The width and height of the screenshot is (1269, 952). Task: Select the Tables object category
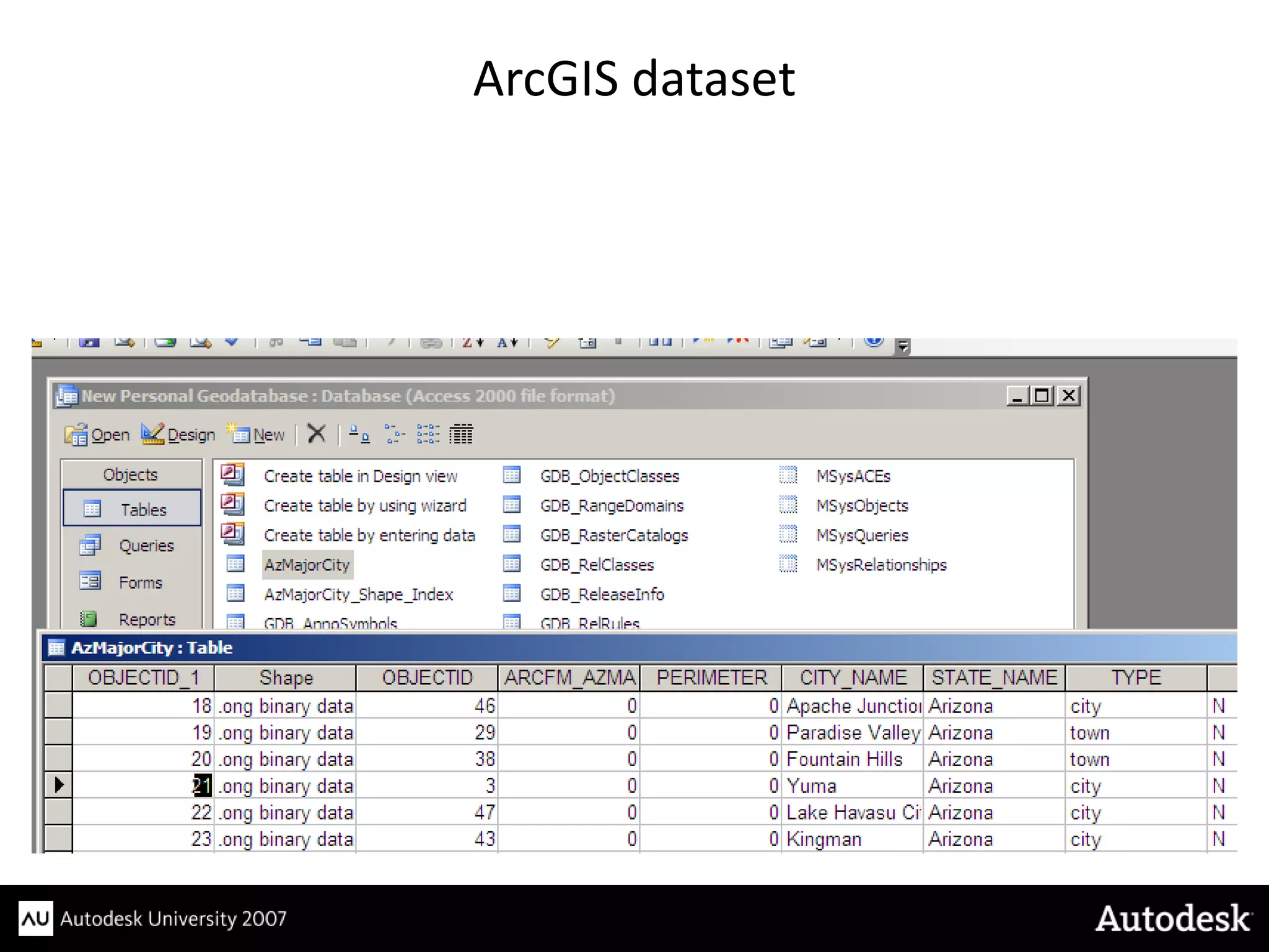pos(132,509)
